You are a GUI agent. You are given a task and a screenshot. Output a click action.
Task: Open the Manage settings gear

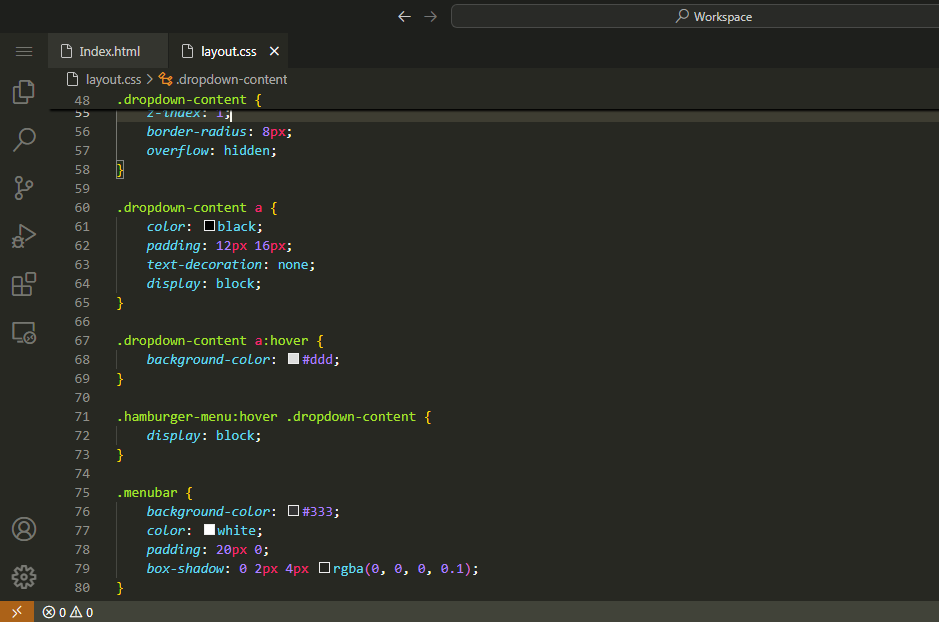click(x=24, y=577)
